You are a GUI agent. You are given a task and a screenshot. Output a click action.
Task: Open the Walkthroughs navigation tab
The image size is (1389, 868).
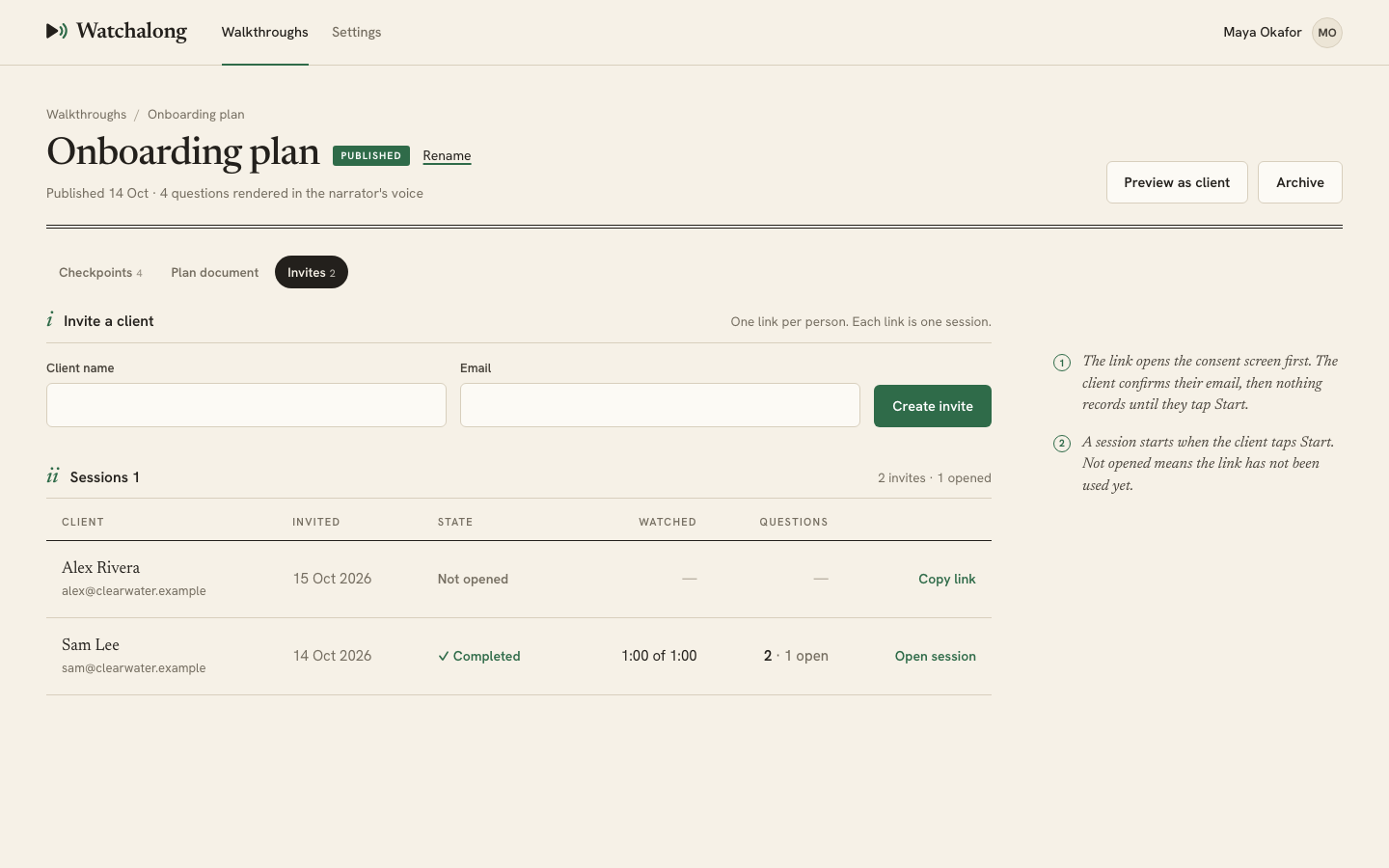click(x=265, y=32)
